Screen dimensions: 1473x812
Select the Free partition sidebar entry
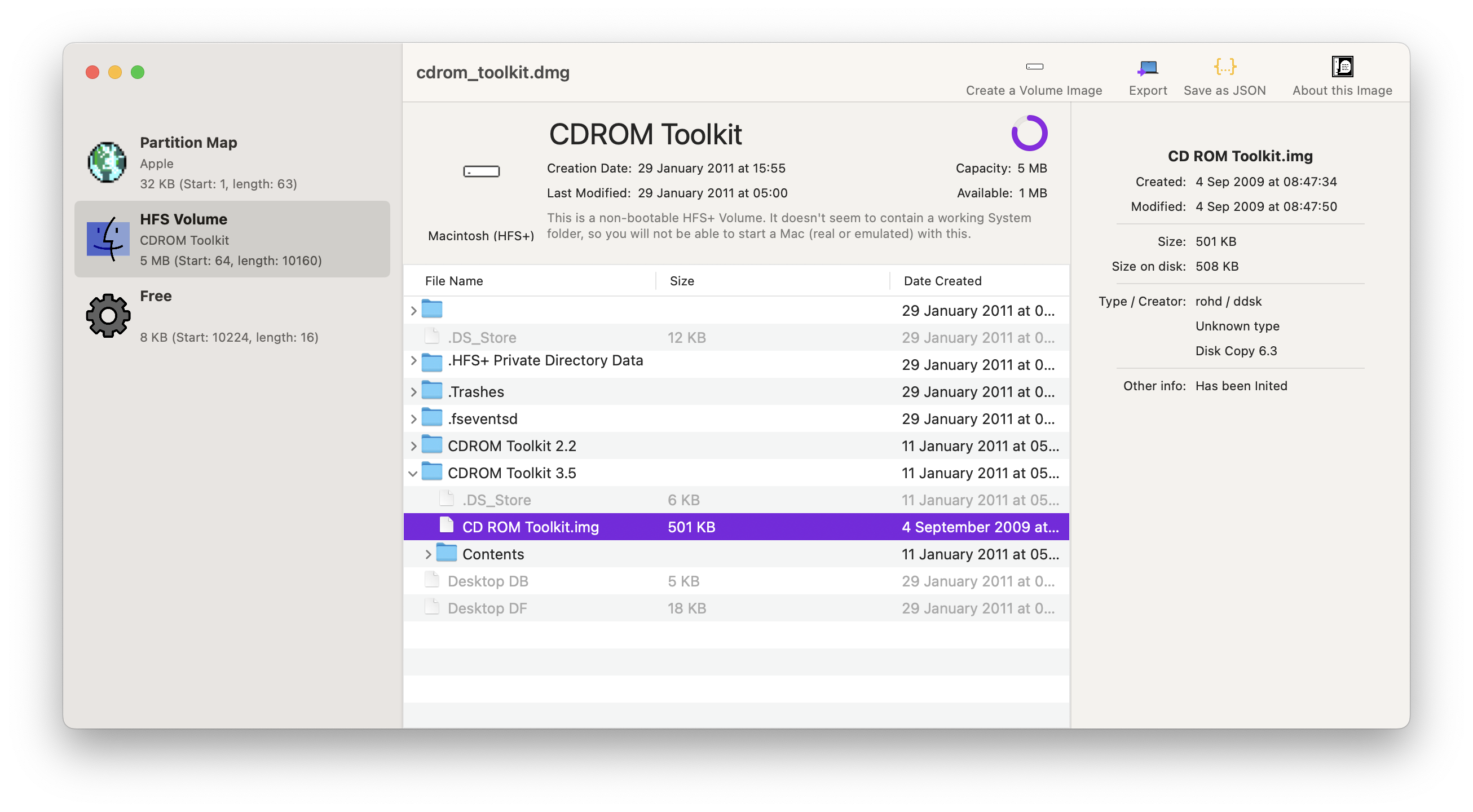point(232,316)
